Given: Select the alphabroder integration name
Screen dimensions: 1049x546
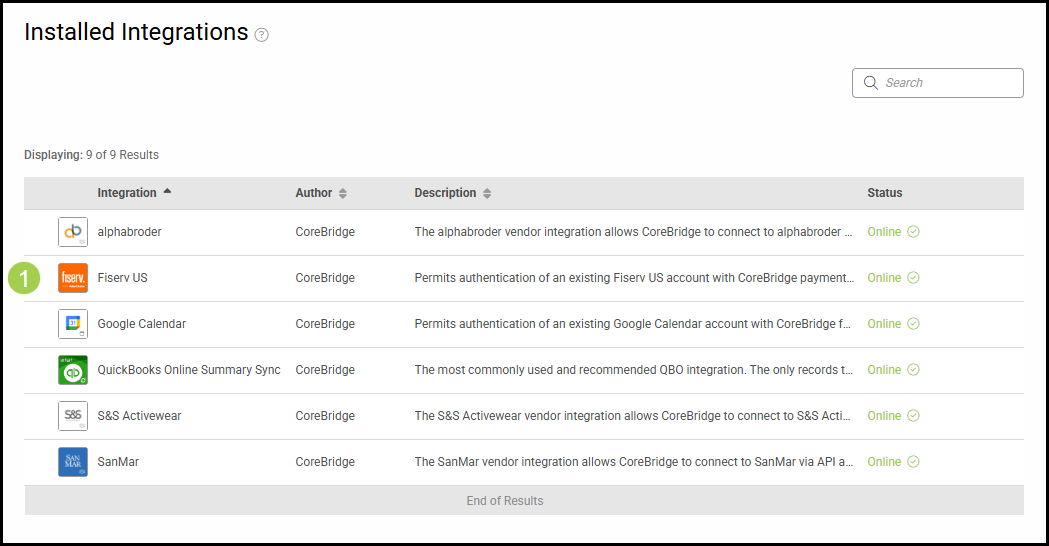Looking at the screenshot, I should (129, 232).
